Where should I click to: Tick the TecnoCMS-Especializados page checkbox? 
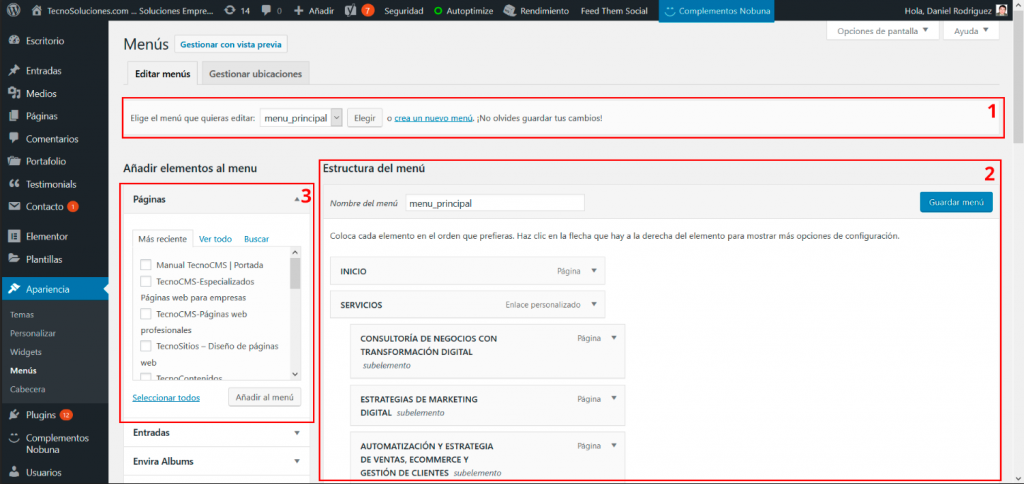coord(146,282)
